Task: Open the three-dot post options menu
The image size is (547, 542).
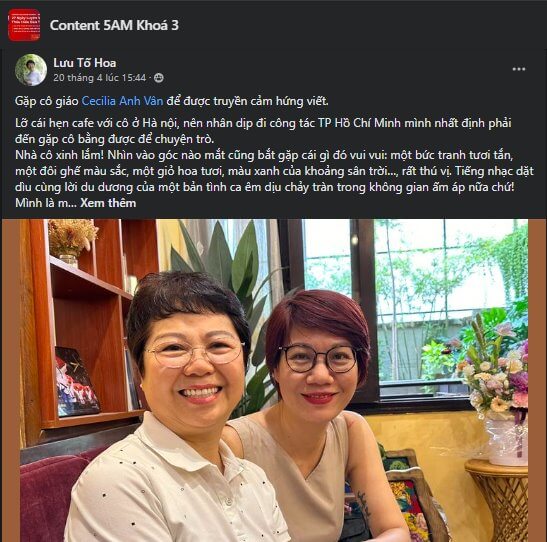Action: tap(519, 69)
